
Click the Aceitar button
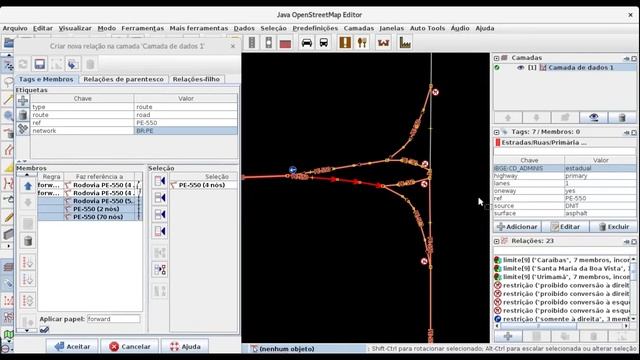coord(72,346)
